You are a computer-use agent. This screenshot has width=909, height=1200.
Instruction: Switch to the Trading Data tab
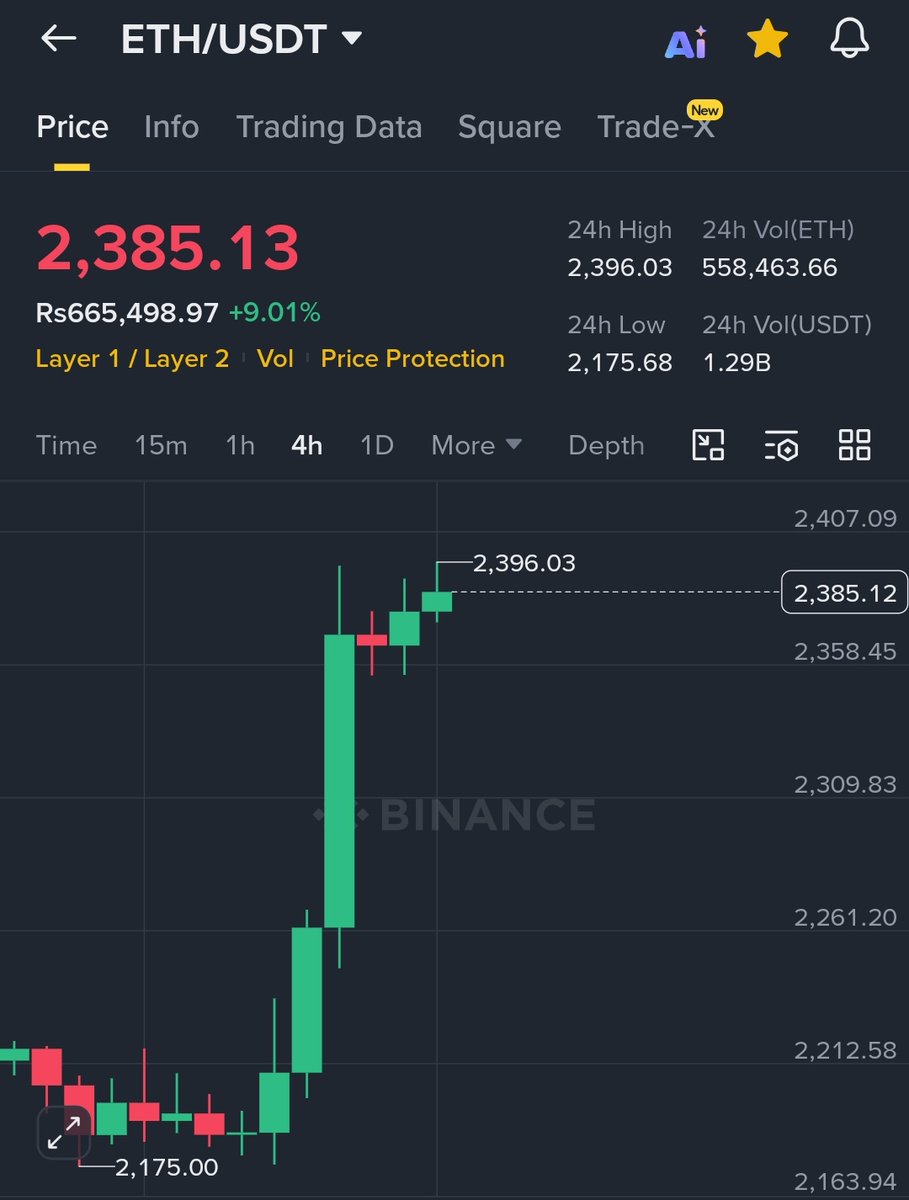tap(328, 127)
